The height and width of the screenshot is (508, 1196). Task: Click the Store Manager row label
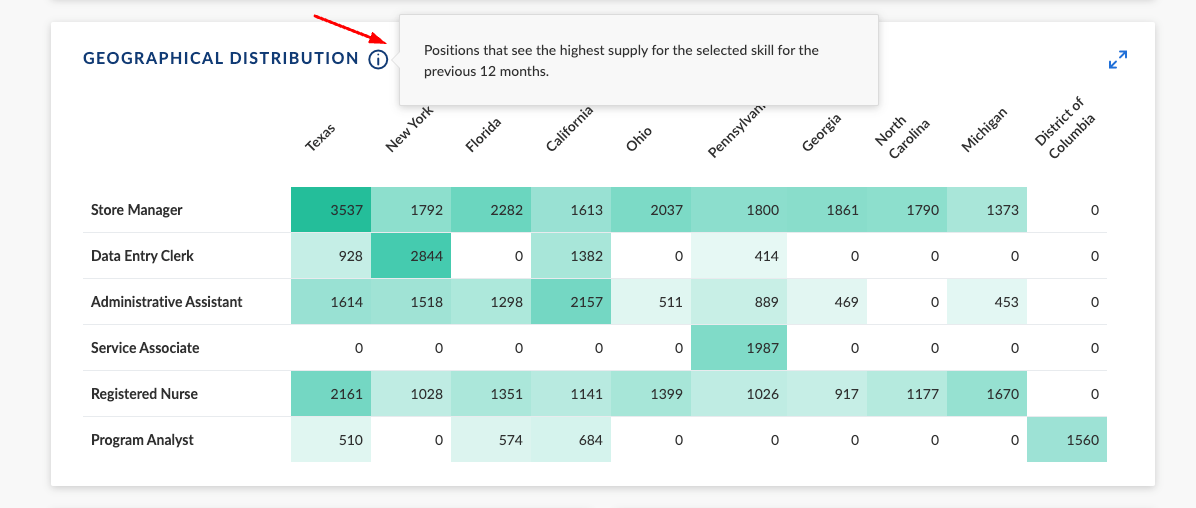(x=137, y=210)
